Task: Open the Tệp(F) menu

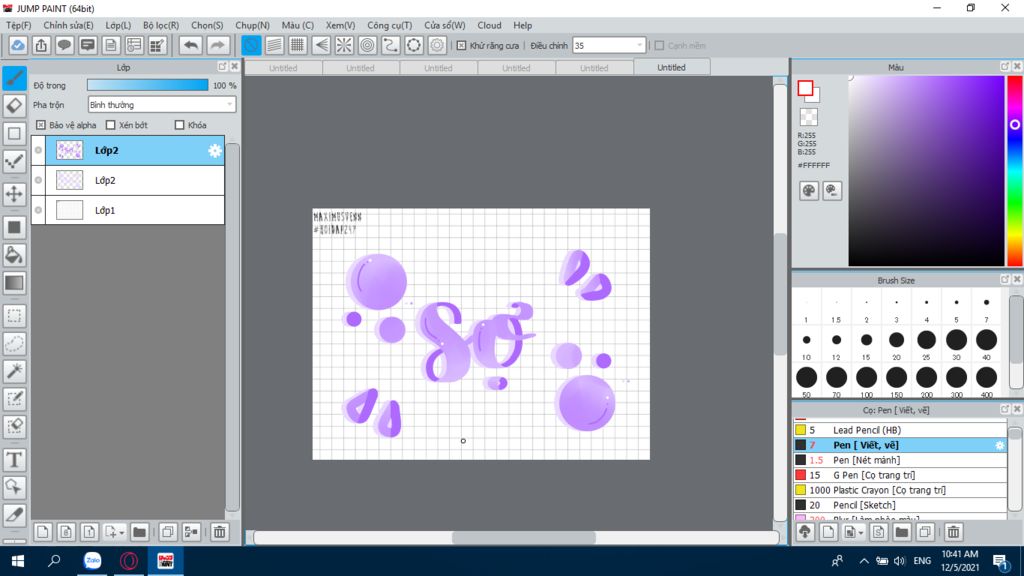Action: click(19, 25)
